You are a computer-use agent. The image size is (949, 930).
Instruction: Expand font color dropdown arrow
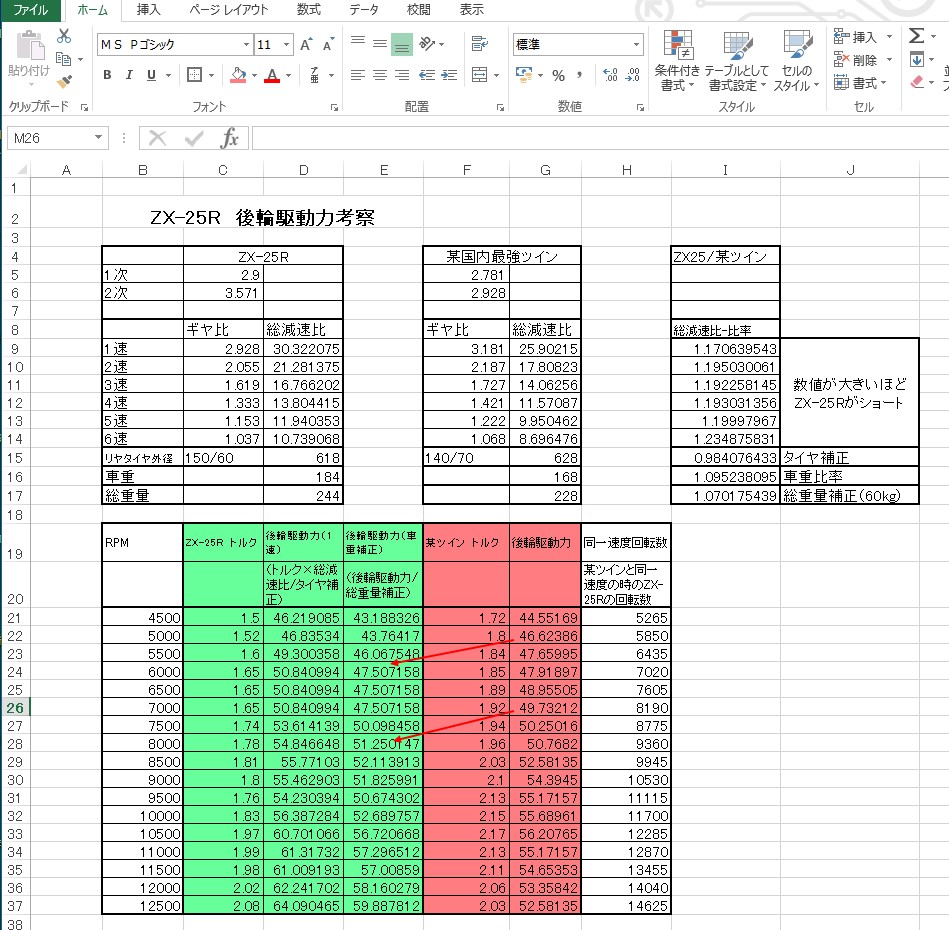click(x=289, y=76)
